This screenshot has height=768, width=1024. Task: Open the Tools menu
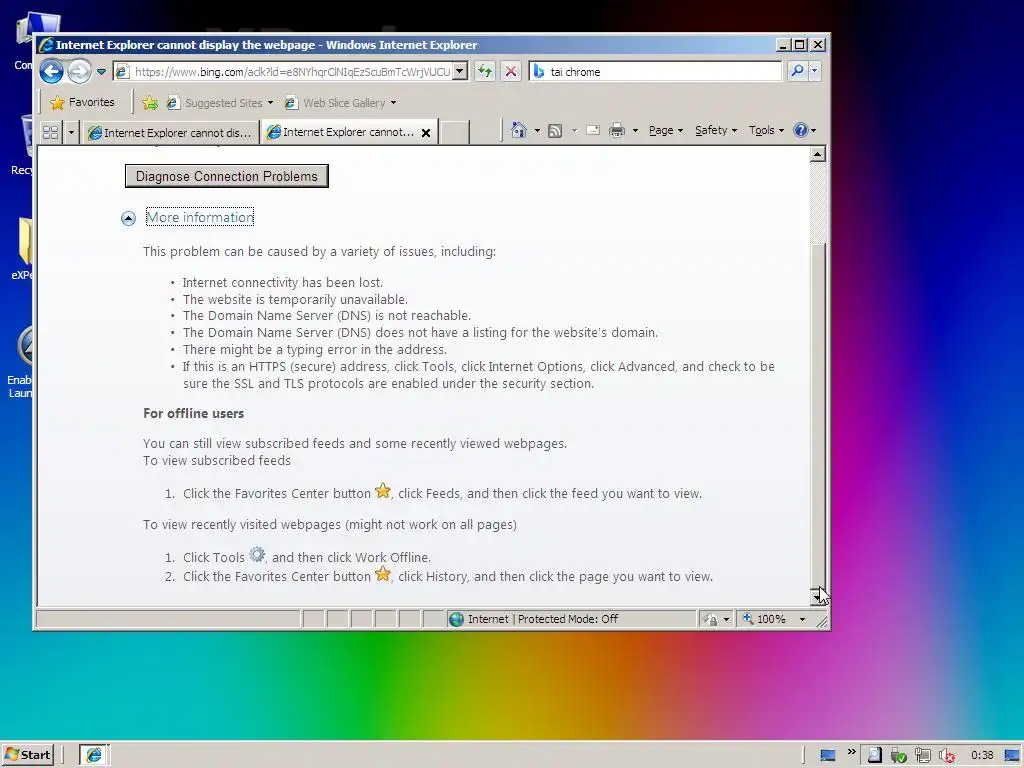click(x=766, y=130)
